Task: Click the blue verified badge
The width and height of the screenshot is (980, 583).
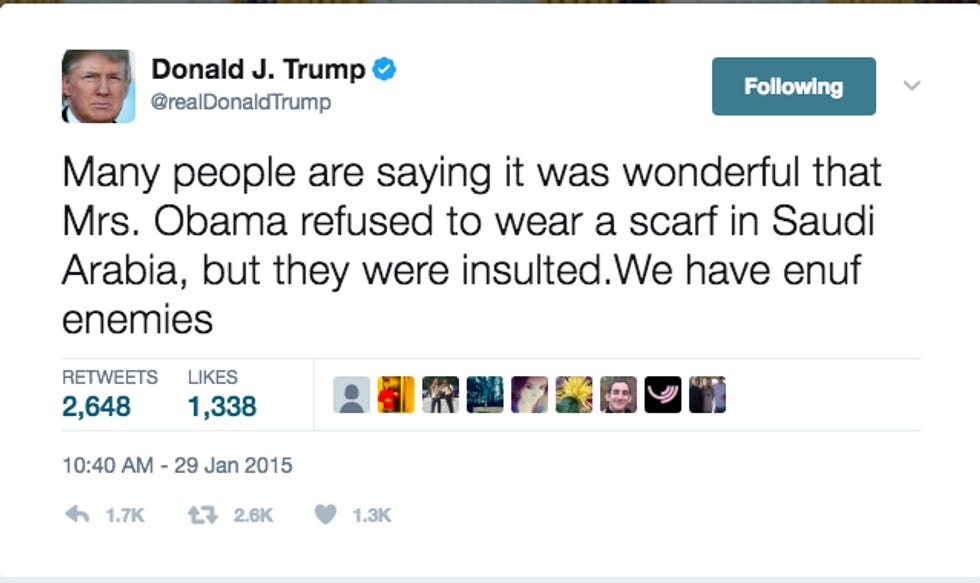Action: click(384, 69)
